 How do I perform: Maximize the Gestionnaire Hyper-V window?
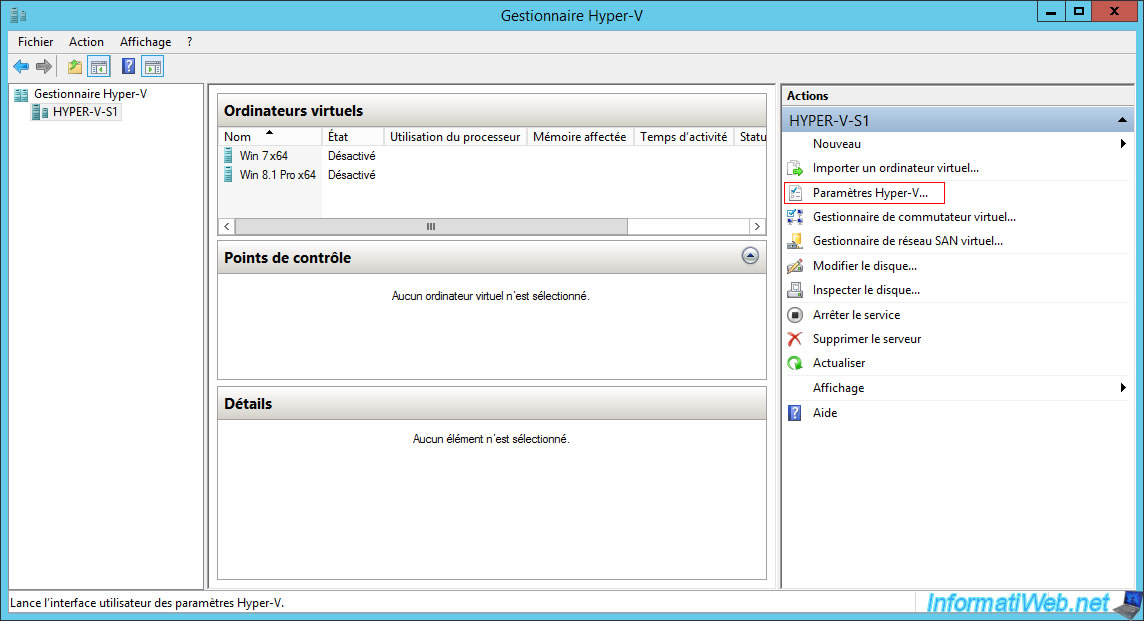click(x=1078, y=12)
